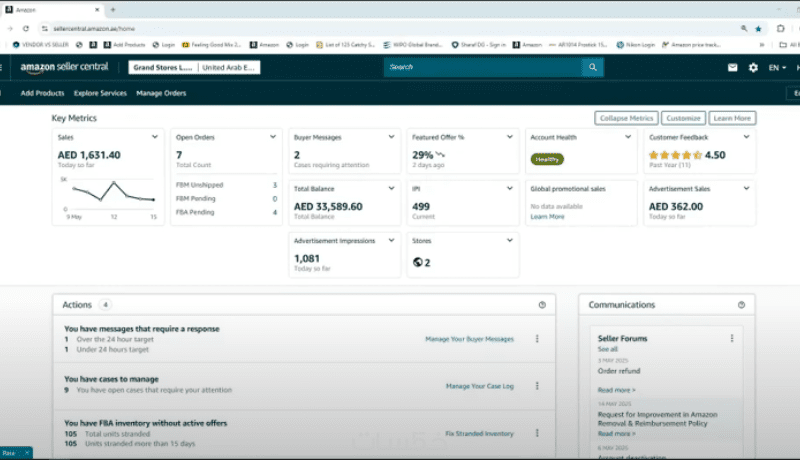Open Manage Your Case Log link
This screenshot has height=460, width=800.
[480, 386]
